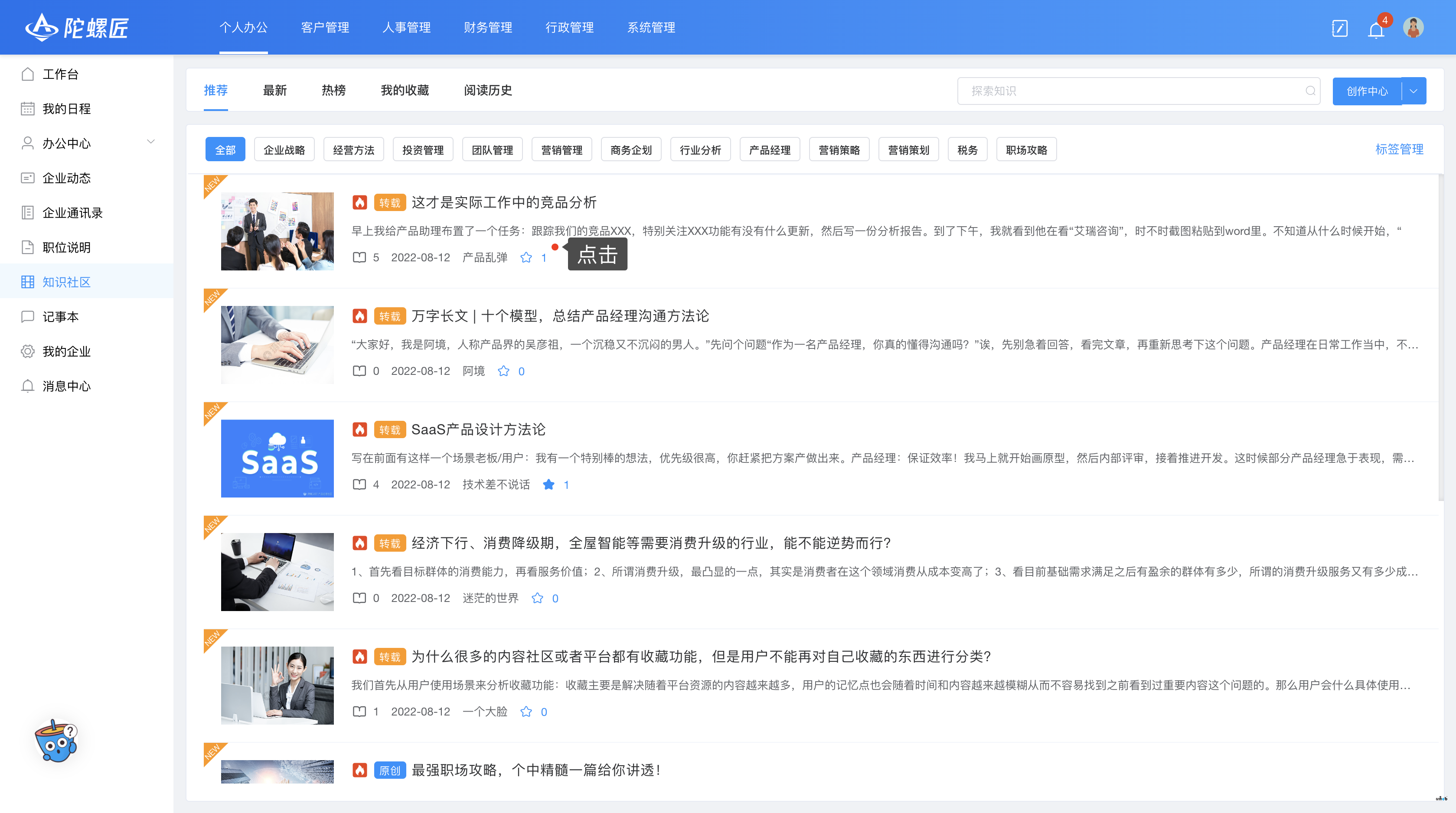Open 职位说明 in the sidebar
1456x813 pixels.
(86, 247)
